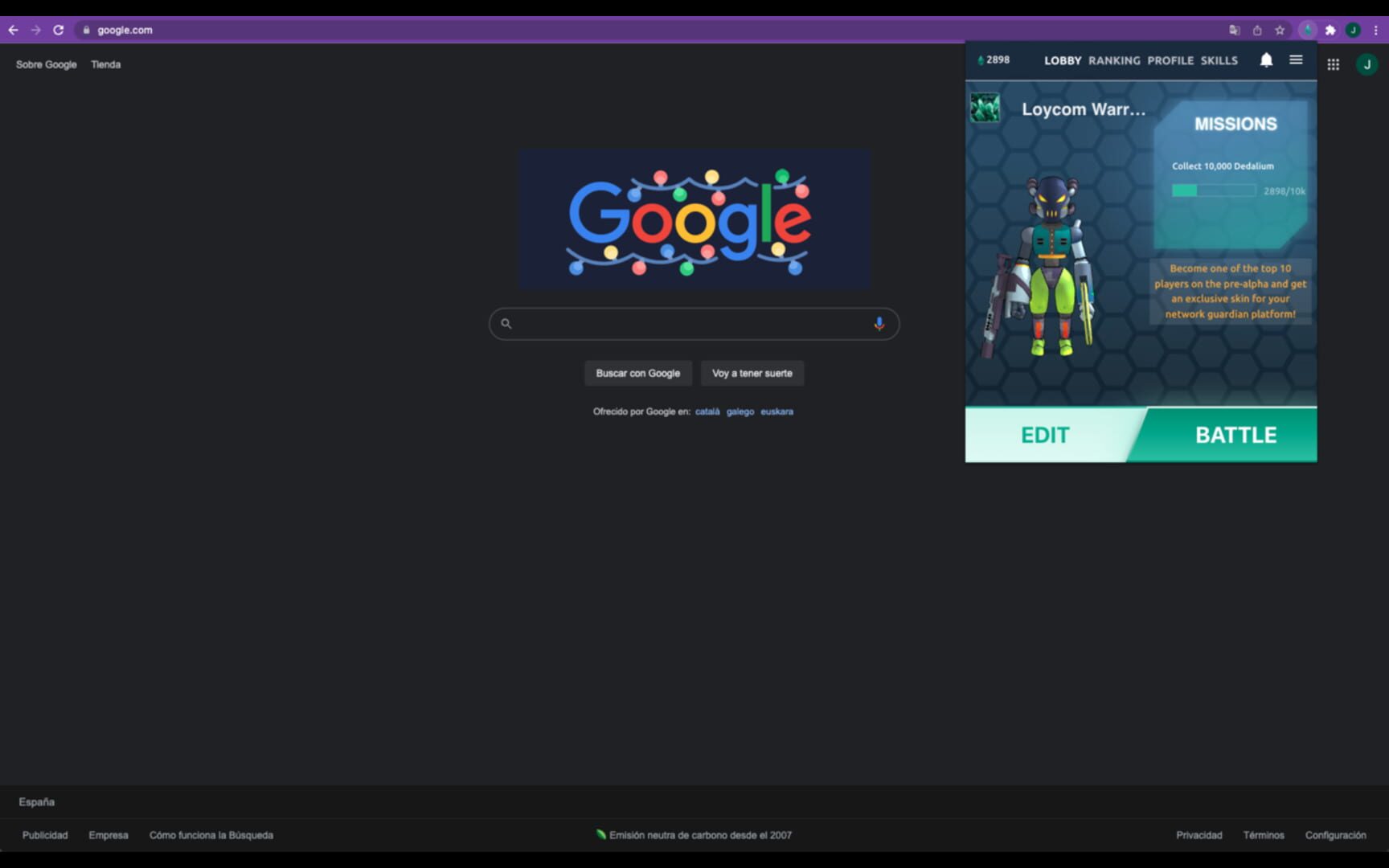The width and height of the screenshot is (1389, 868).
Task: Click inside the Google search field
Action: click(x=691, y=323)
